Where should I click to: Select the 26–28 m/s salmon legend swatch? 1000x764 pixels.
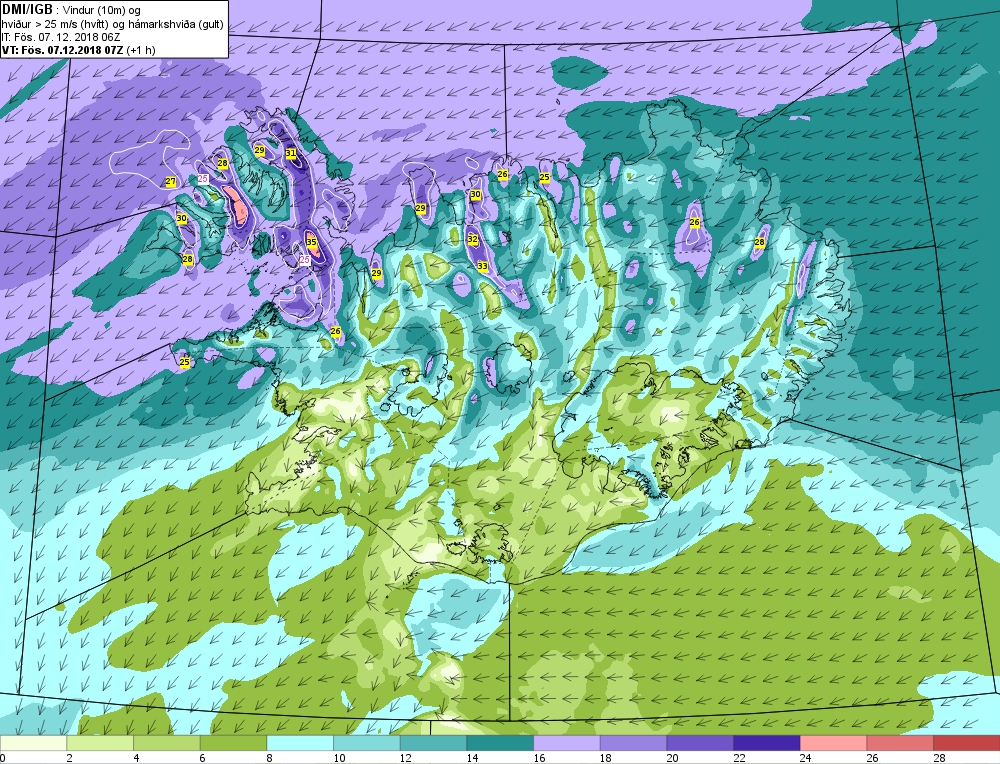pyautogui.click(x=900, y=743)
